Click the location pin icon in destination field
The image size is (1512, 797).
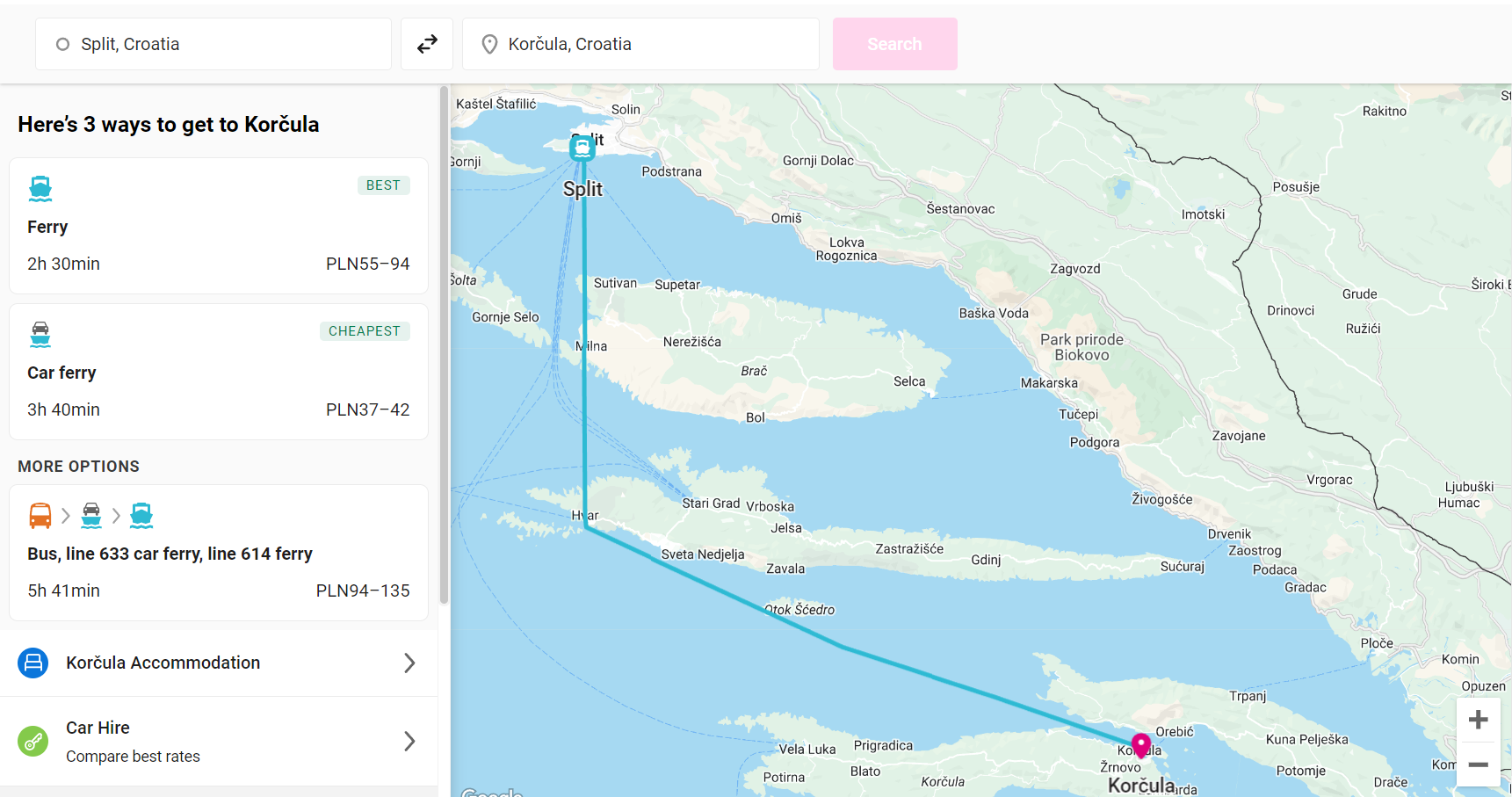[490, 44]
